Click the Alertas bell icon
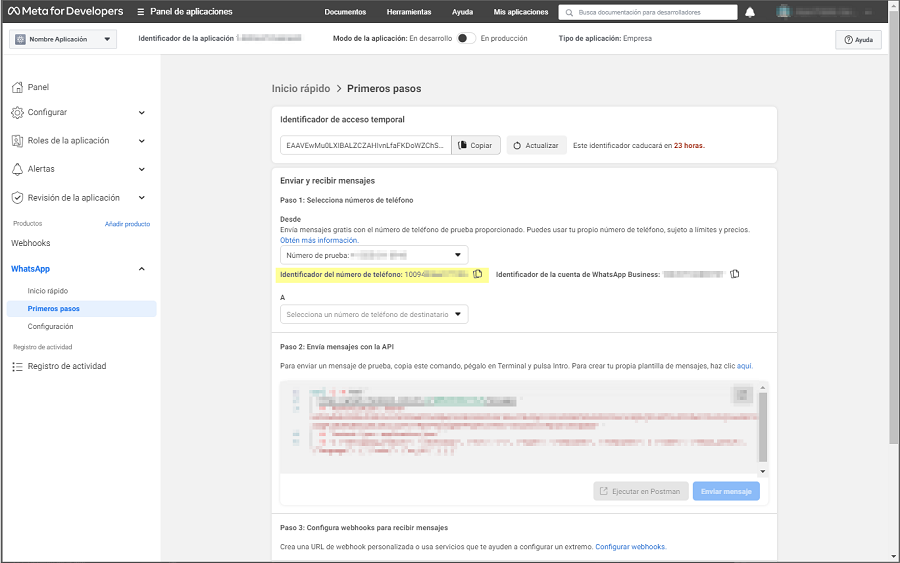900x563 pixels. (18, 169)
